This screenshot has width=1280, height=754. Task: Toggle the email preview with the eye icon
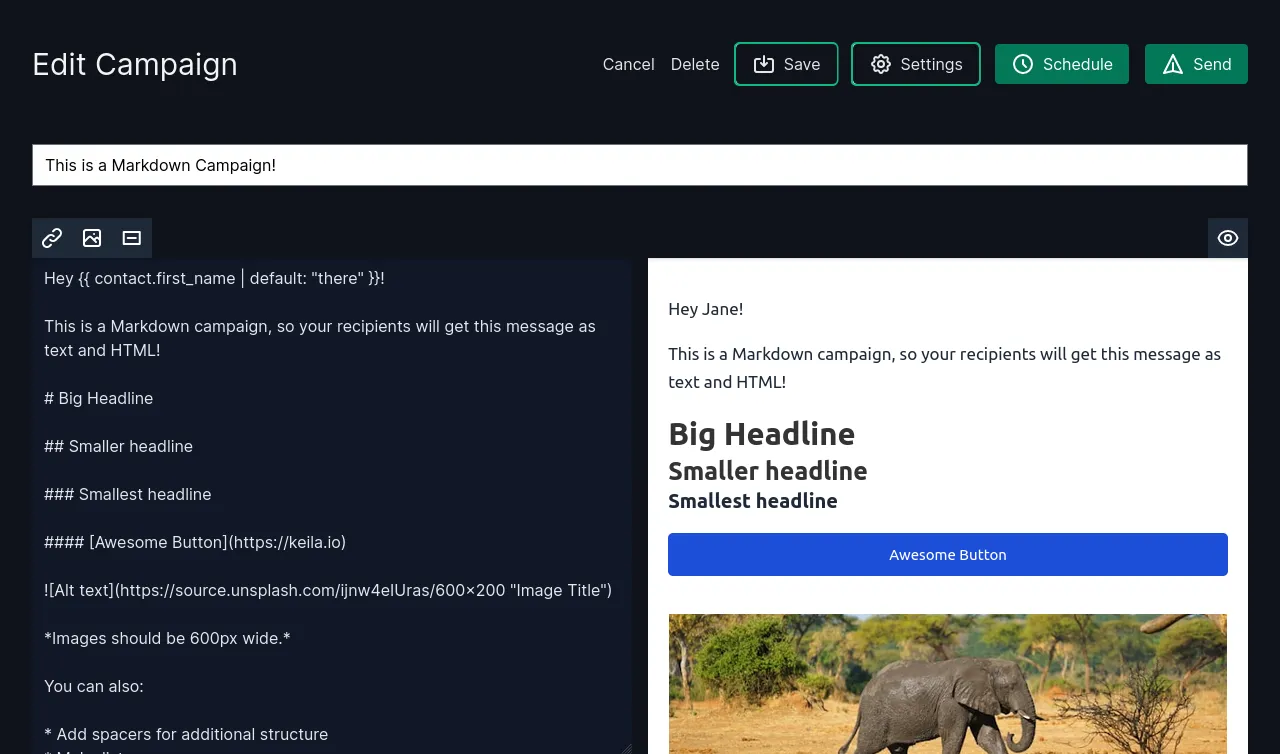(1228, 238)
